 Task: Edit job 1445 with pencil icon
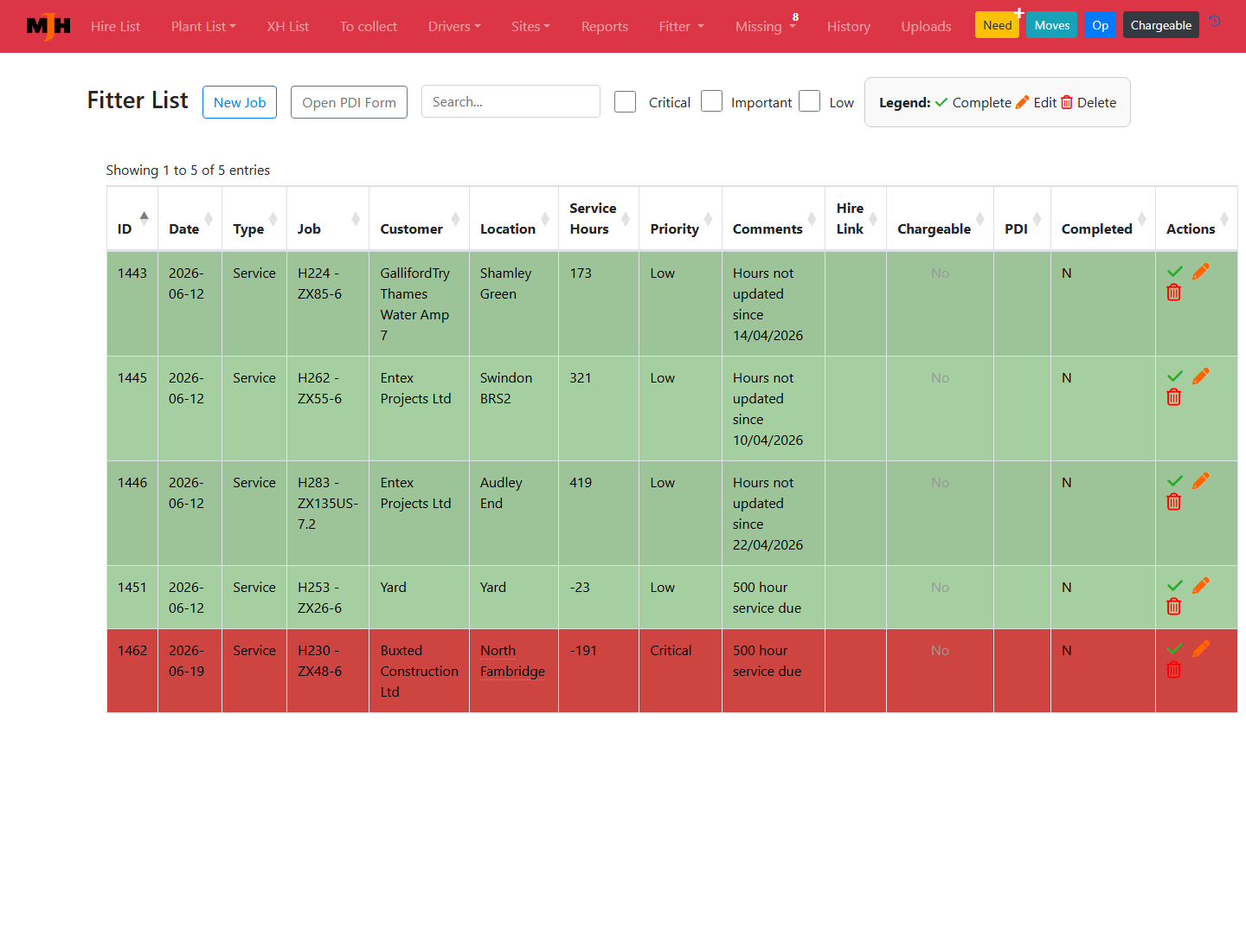(1201, 376)
